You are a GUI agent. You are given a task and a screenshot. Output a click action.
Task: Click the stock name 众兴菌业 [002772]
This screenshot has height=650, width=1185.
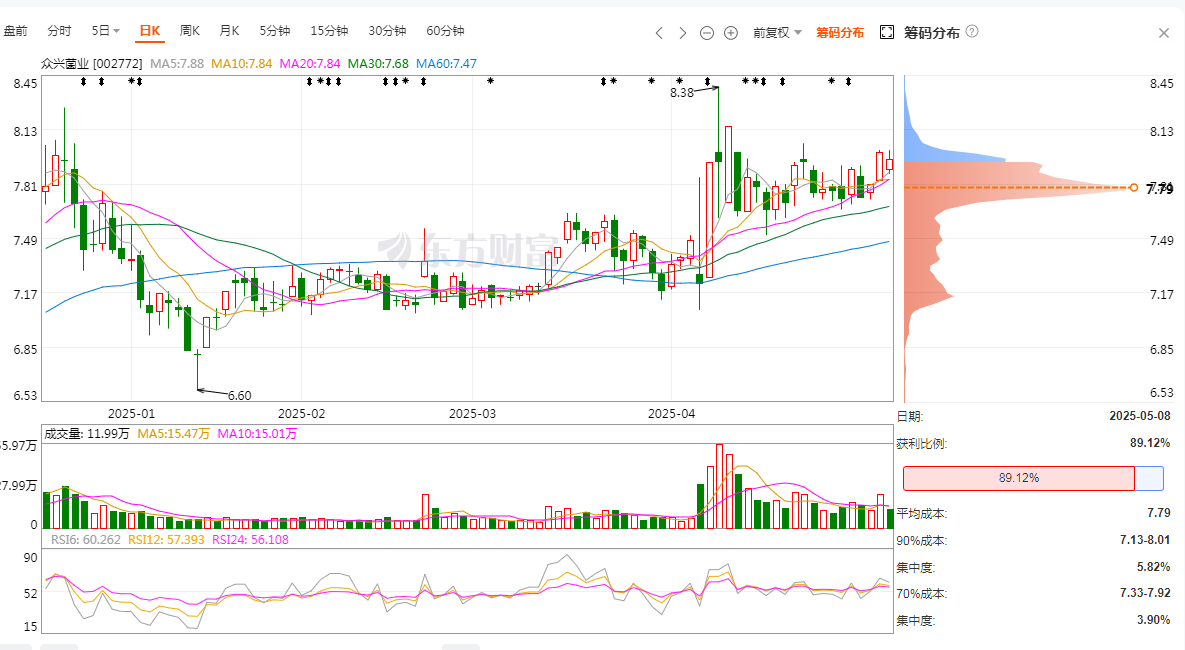91,63
